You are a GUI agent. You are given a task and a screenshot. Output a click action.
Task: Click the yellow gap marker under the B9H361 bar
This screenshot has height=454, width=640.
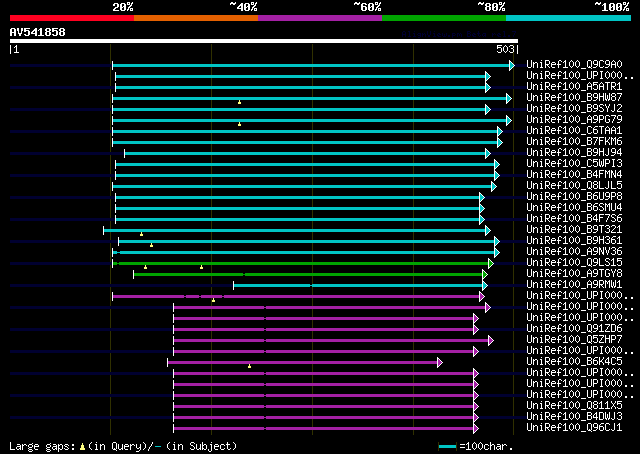pyautogui.click(x=151, y=245)
